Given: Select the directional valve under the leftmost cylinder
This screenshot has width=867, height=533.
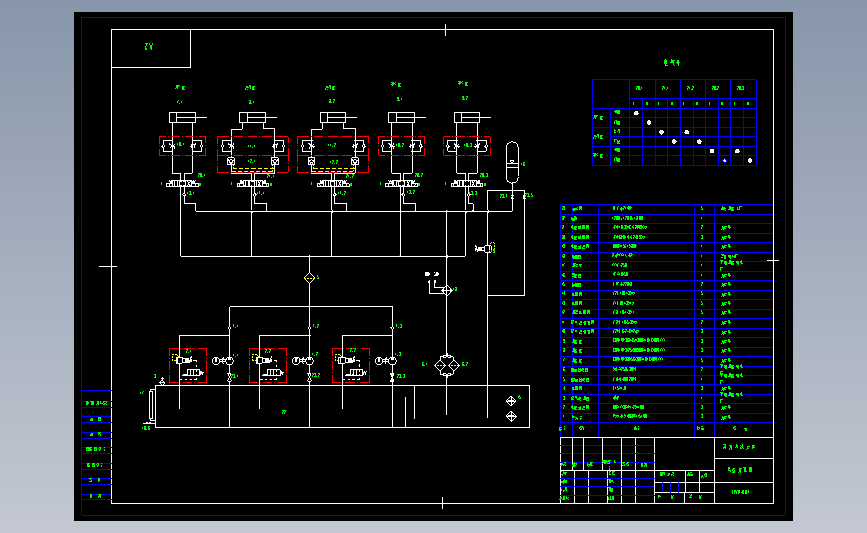Looking at the screenshot, I should [x=182, y=184].
